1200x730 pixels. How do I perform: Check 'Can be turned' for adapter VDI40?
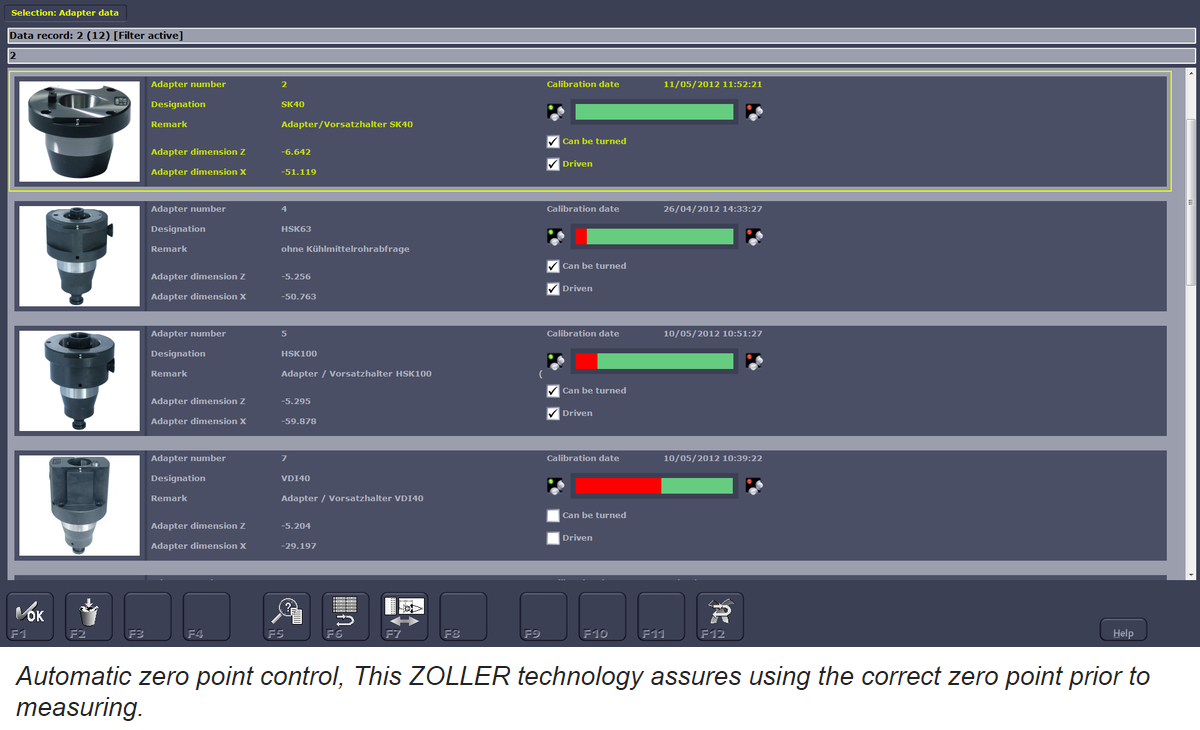[553, 516]
